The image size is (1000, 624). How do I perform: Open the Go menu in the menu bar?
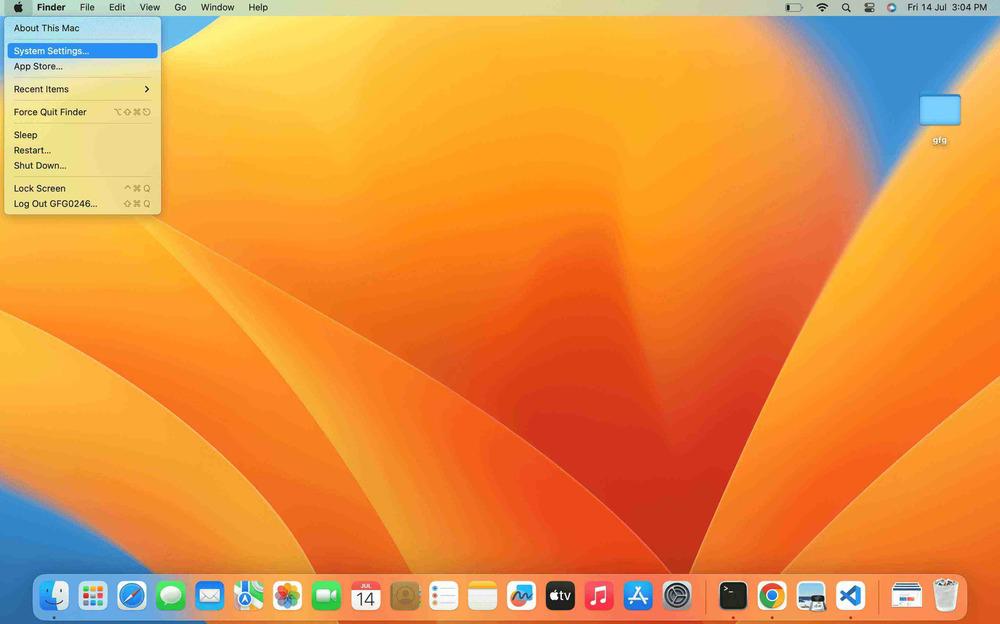click(x=180, y=7)
